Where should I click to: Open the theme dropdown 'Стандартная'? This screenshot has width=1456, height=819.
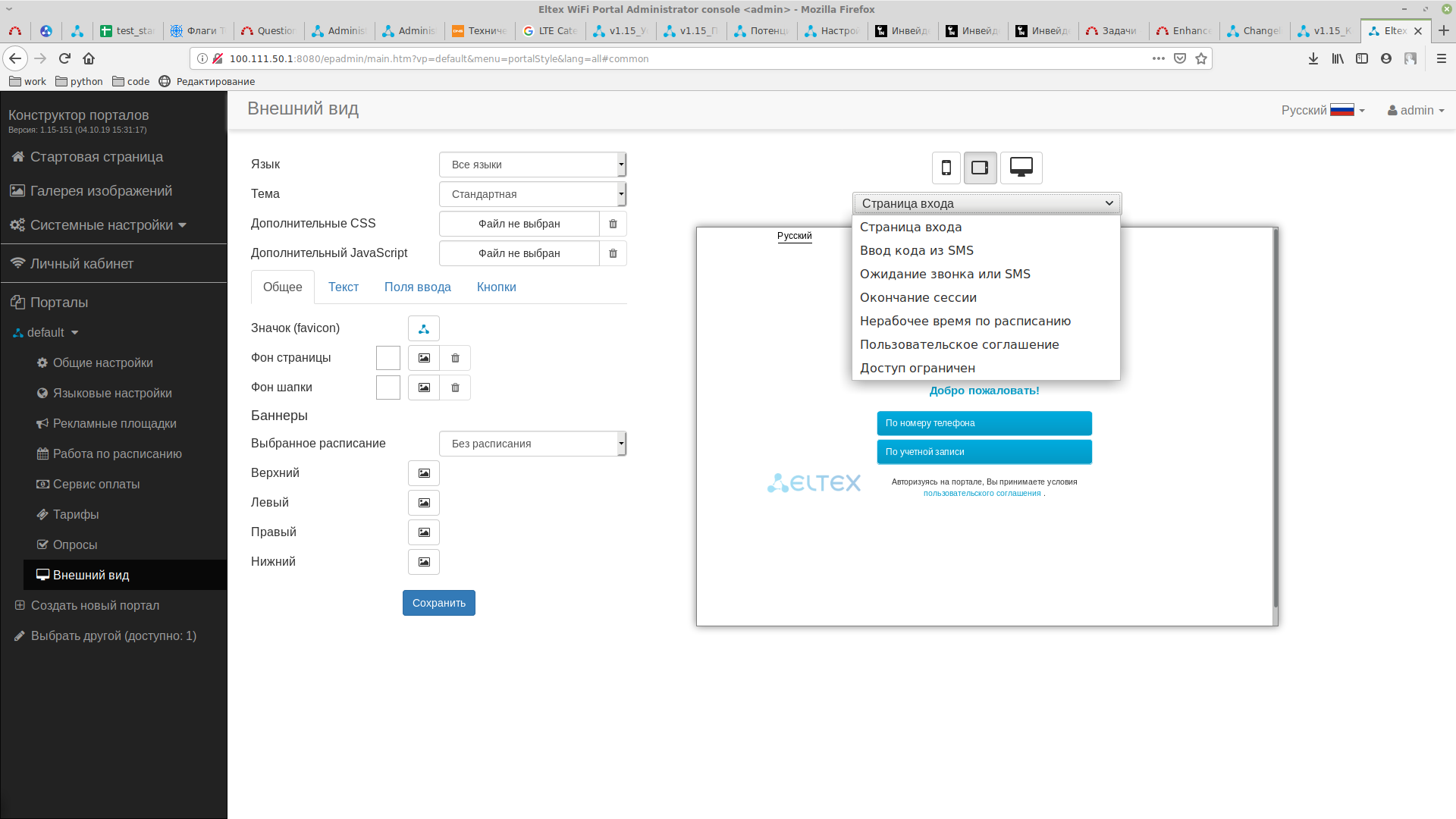[532, 194]
